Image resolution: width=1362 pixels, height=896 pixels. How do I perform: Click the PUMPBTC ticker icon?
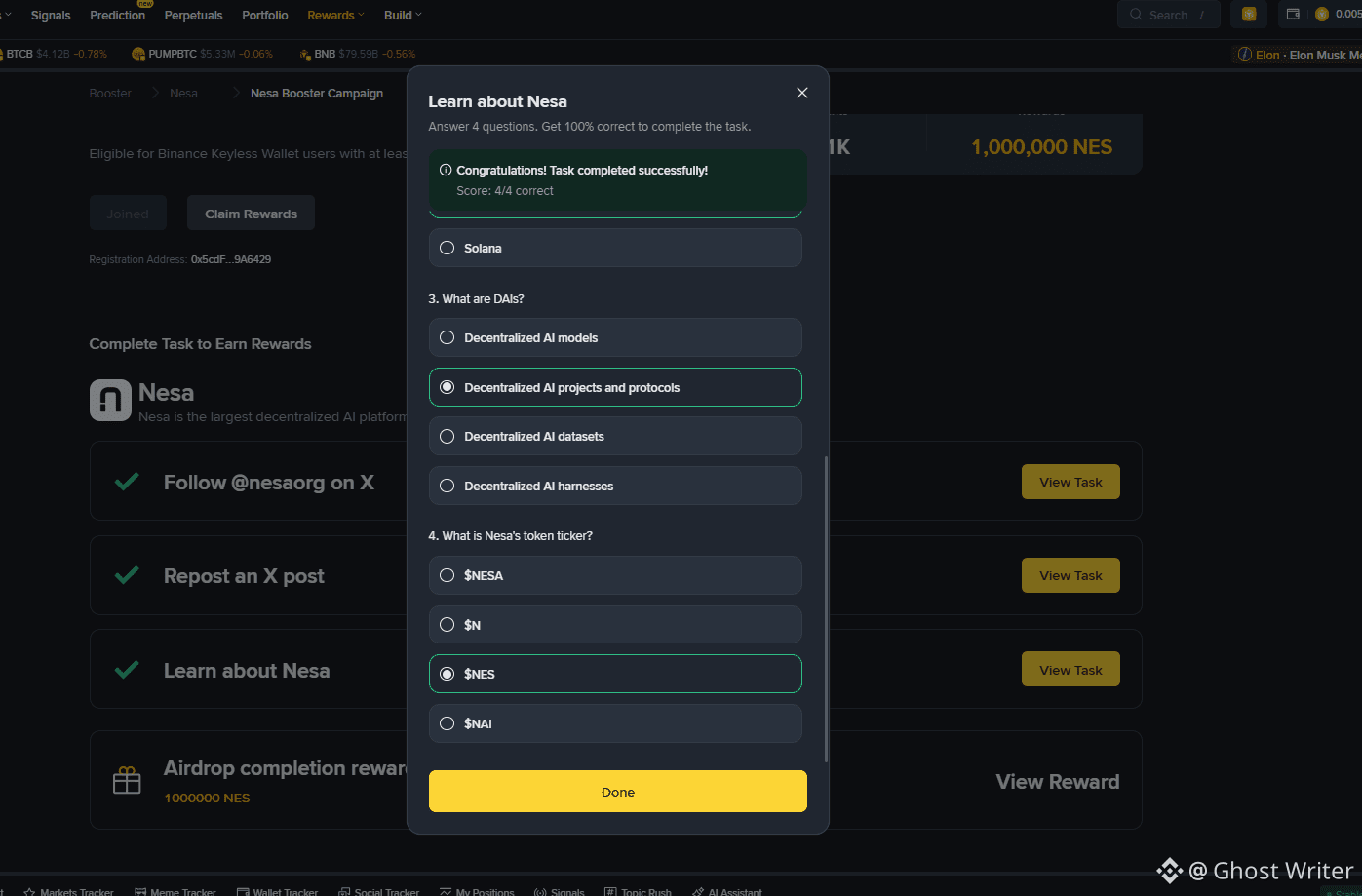pos(138,54)
